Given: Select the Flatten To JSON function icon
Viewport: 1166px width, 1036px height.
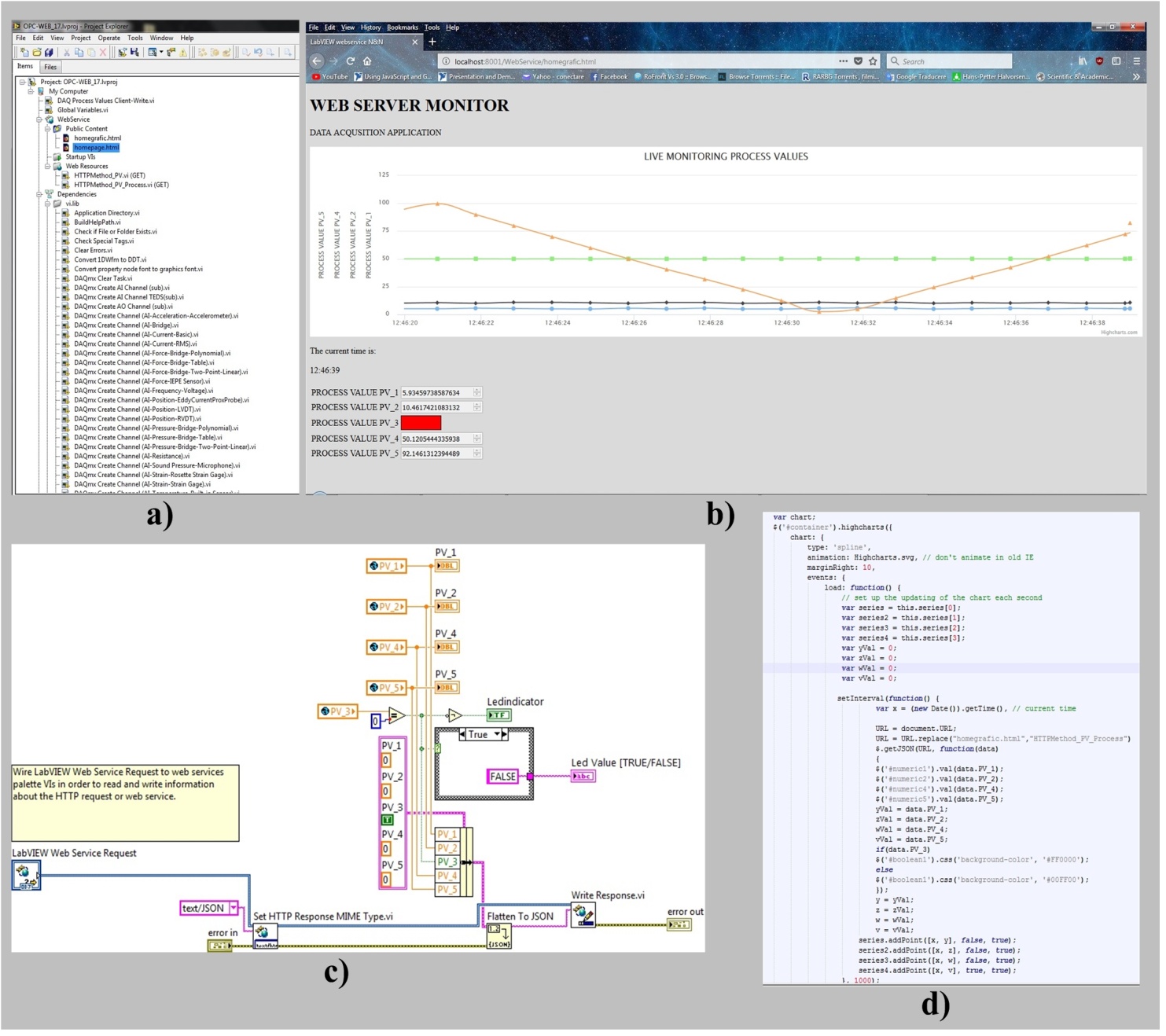Looking at the screenshot, I should (499, 935).
